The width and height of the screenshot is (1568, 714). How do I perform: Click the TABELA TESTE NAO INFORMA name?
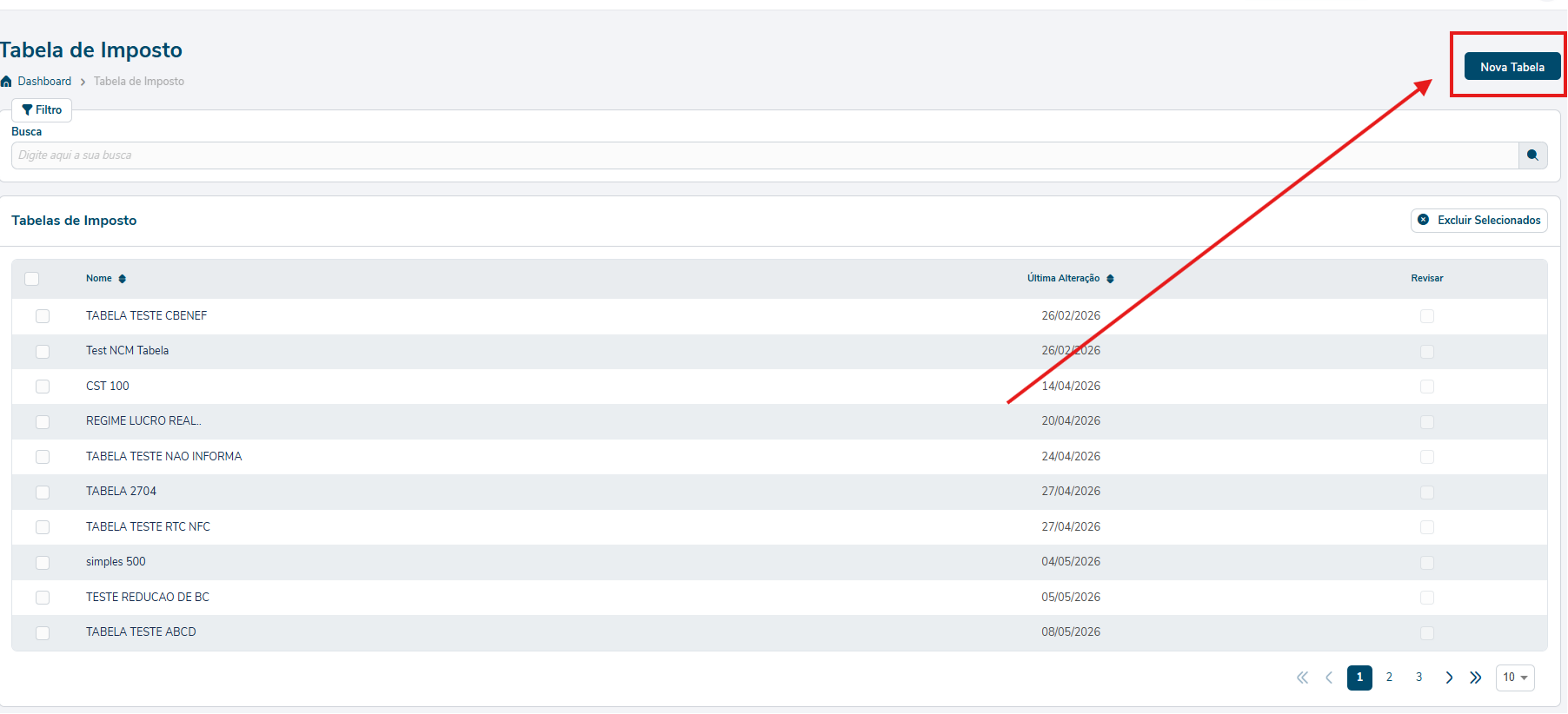(x=163, y=457)
